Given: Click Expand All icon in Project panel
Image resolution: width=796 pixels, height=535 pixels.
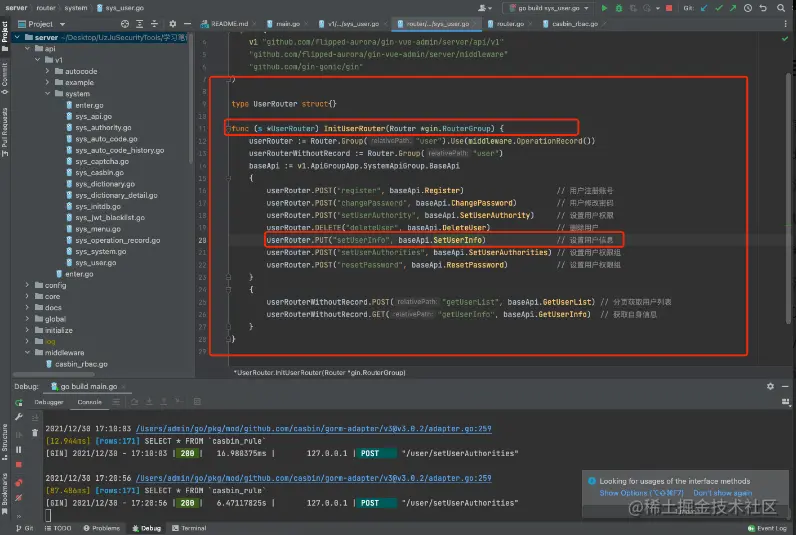Looking at the screenshot, I should [140, 24].
